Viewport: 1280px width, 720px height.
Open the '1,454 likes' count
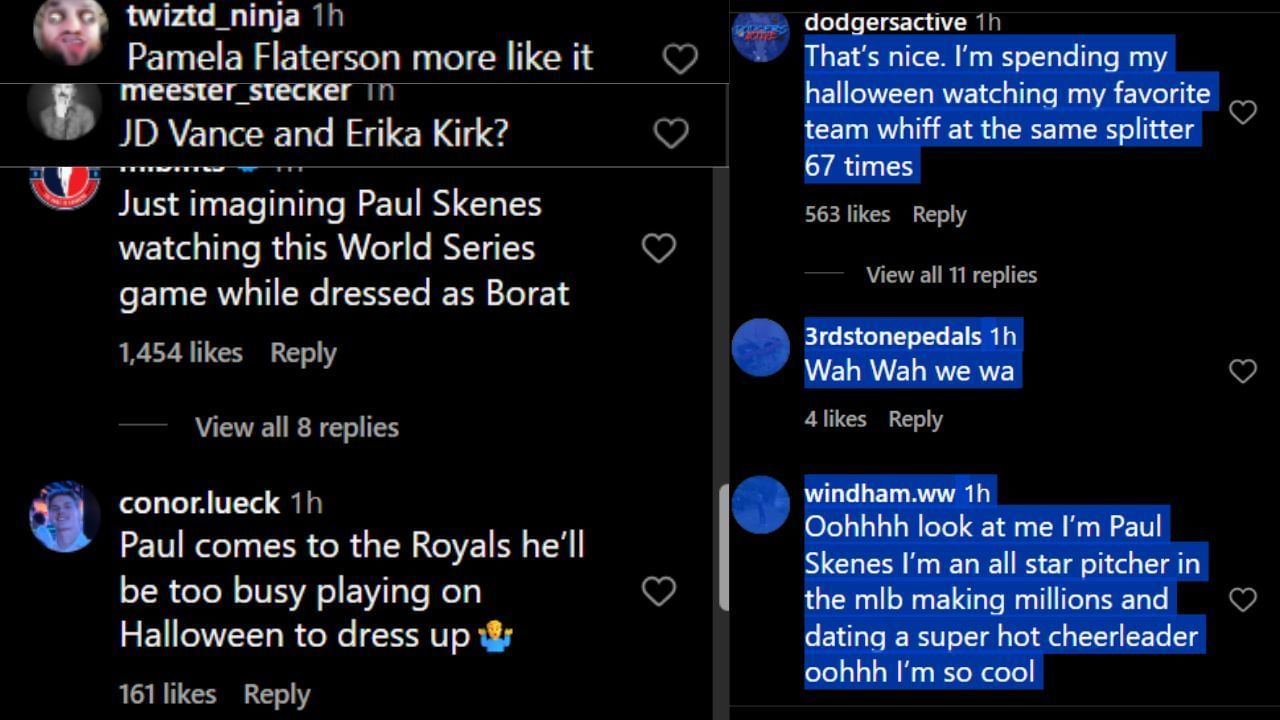pos(180,352)
